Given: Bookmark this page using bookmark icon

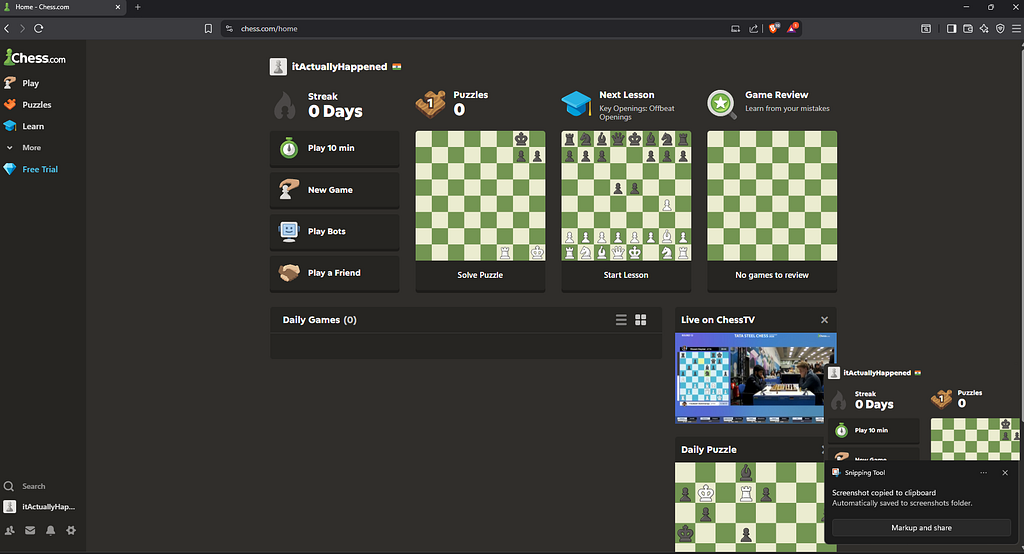Looking at the screenshot, I should 208,29.
